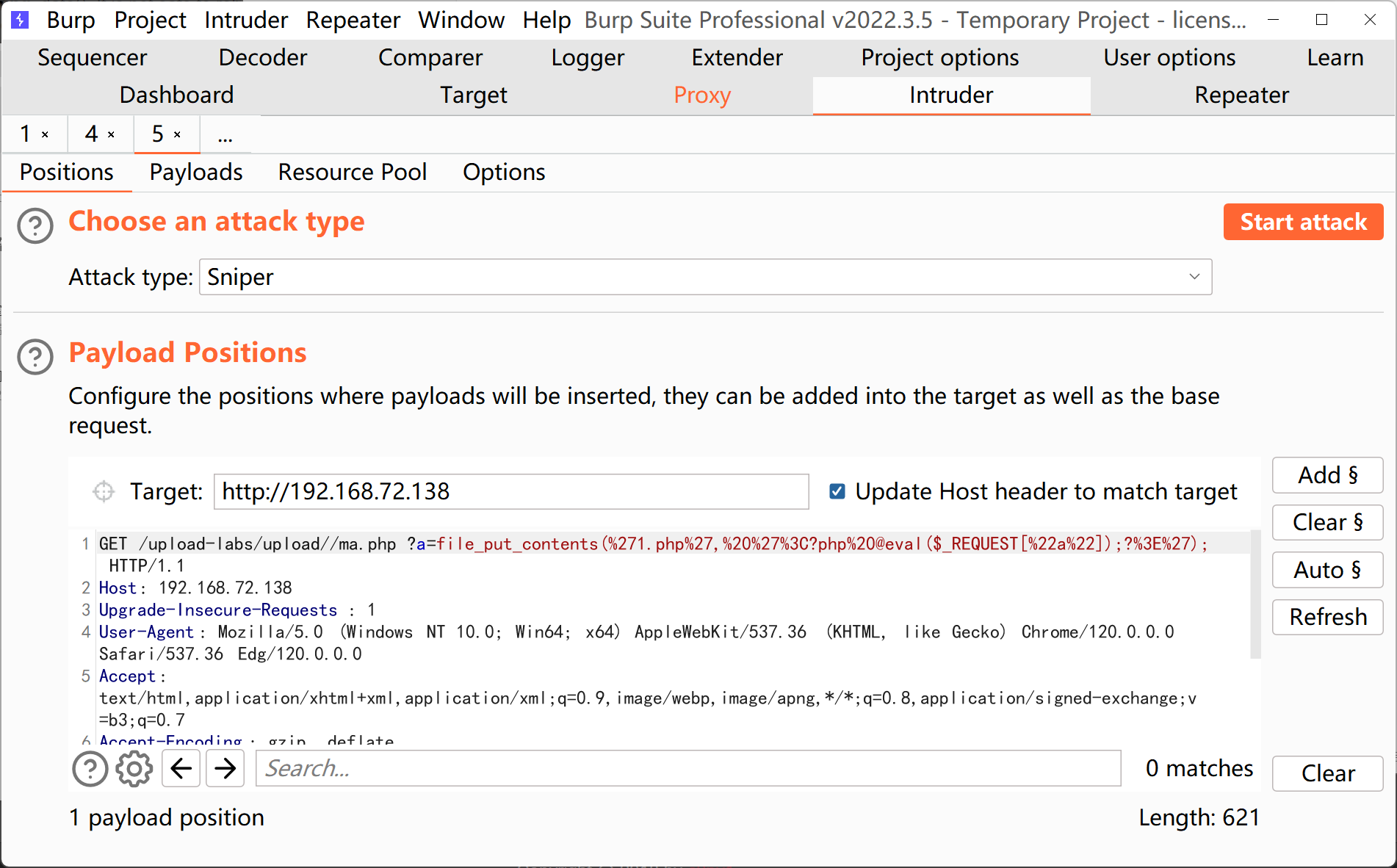Open help for Choose an attack type

point(35,225)
